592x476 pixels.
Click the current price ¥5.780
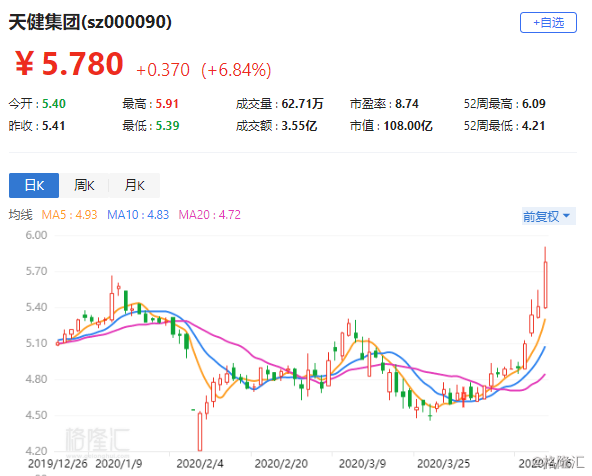coord(69,63)
